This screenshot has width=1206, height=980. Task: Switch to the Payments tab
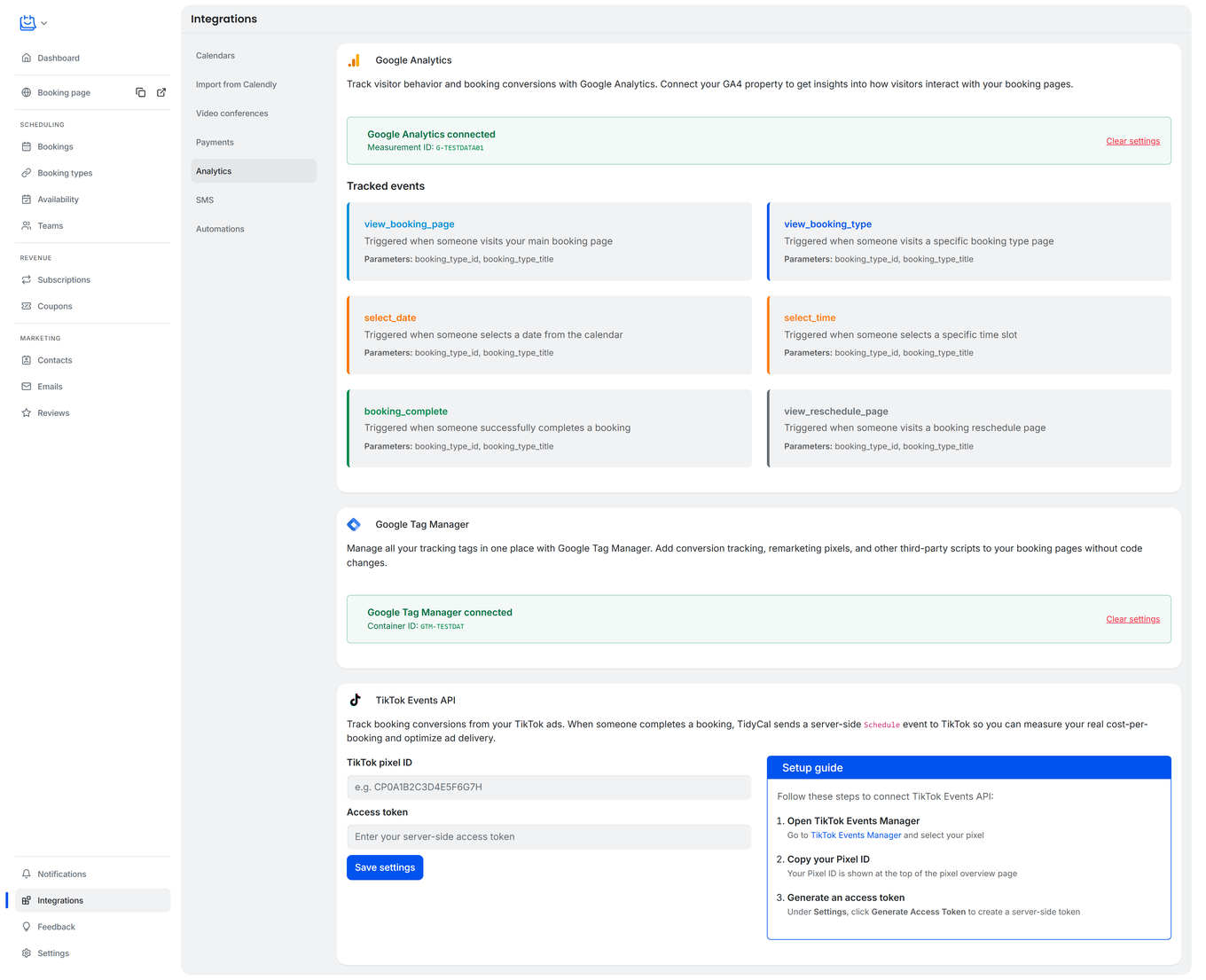[253, 142]
